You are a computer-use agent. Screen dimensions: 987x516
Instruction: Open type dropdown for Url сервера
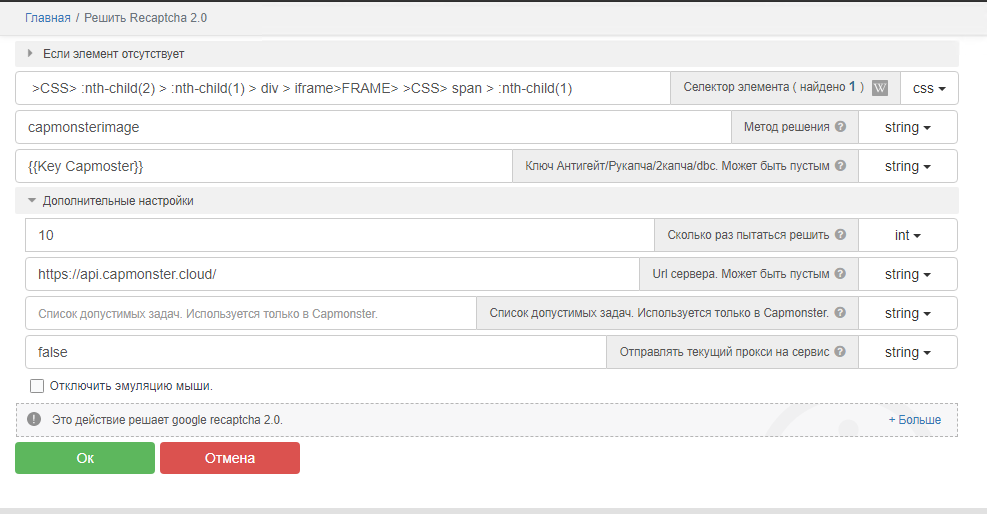point(907,274)
